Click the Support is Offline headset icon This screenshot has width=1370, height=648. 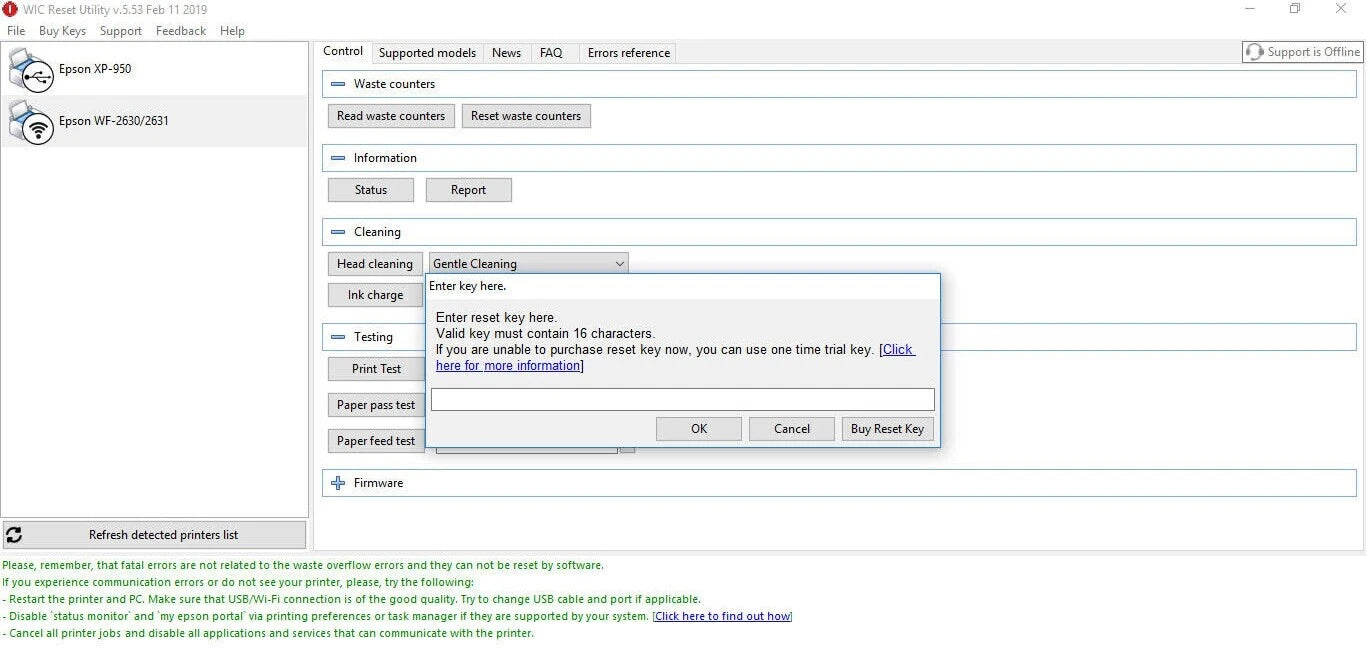[1254, 52]
